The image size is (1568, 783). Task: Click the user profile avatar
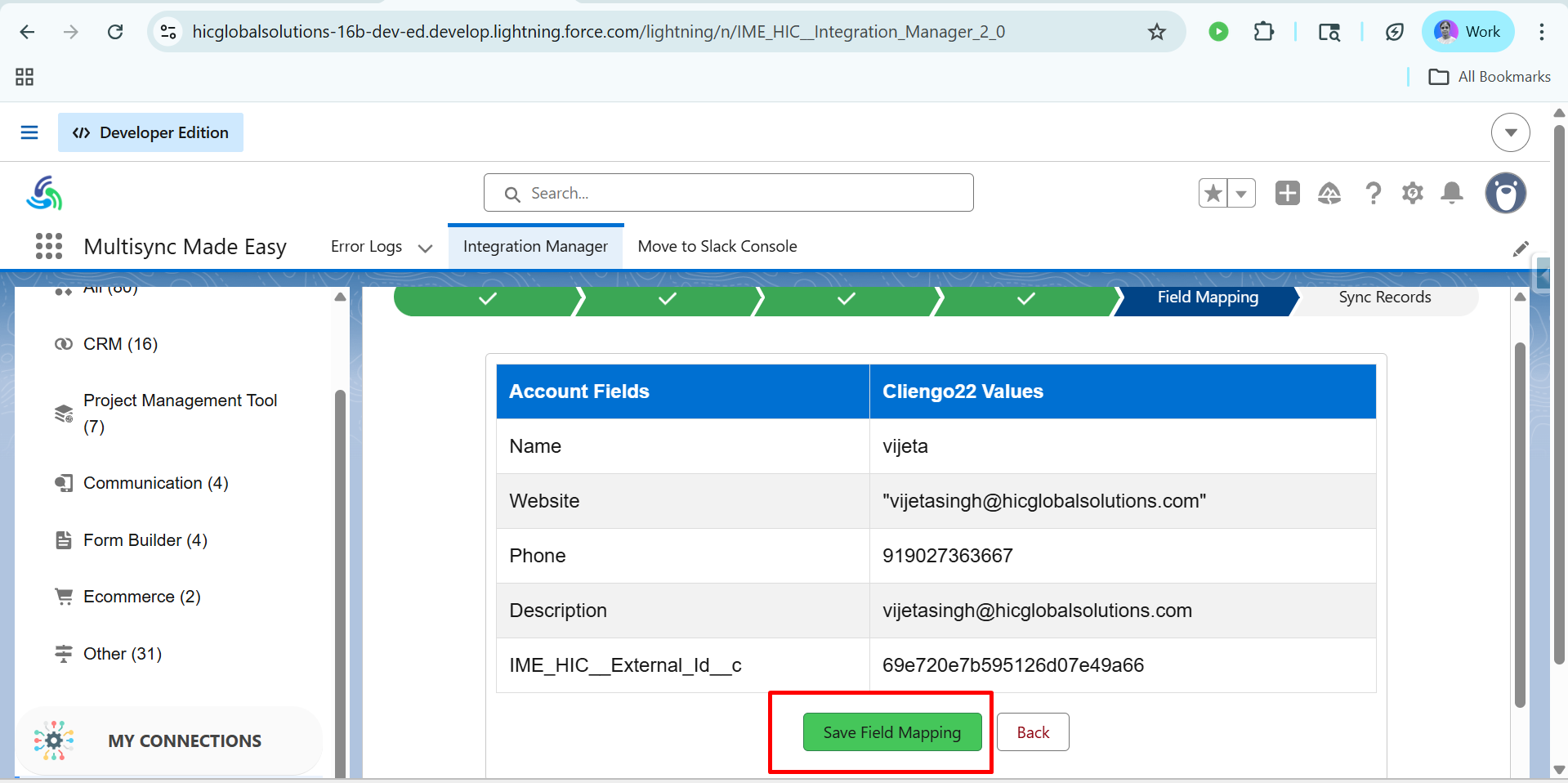(1505, 194)
